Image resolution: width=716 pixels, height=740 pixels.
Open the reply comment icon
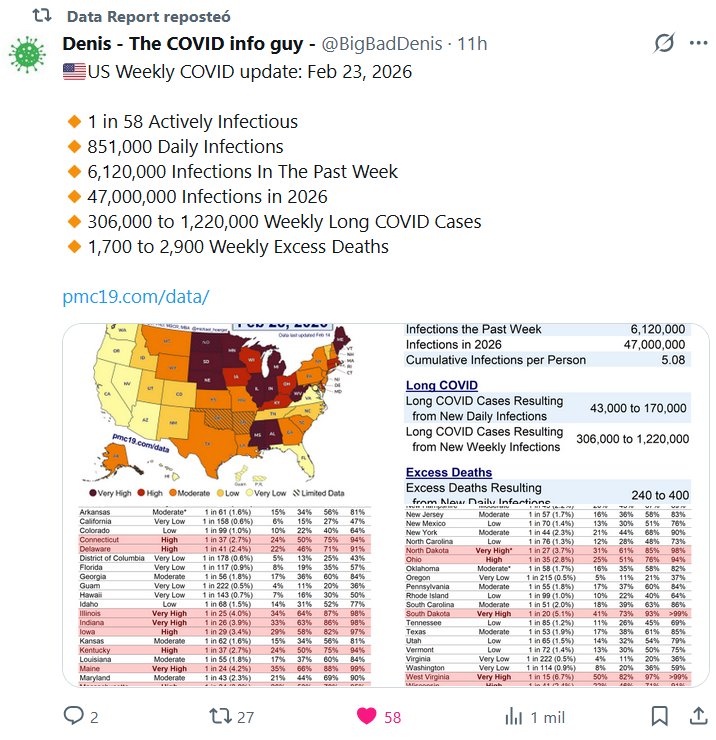click(74, 716)
